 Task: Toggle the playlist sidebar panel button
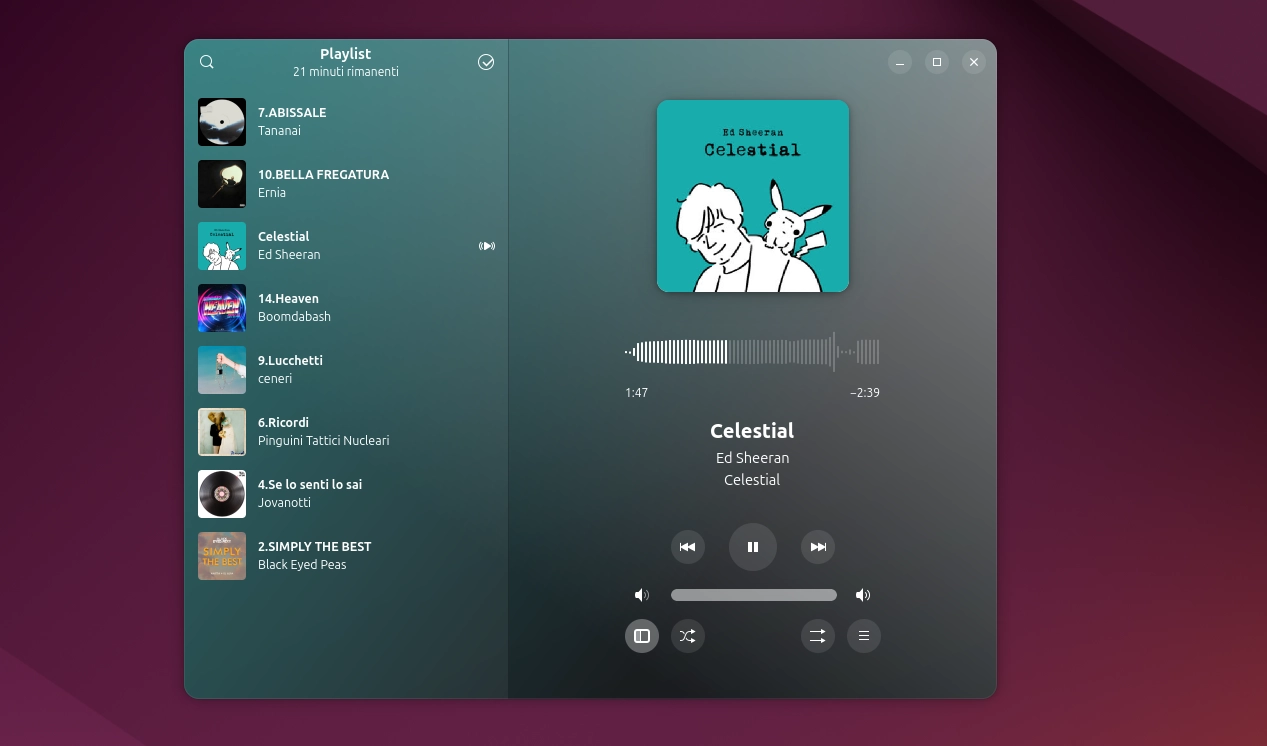coord(642,636)
